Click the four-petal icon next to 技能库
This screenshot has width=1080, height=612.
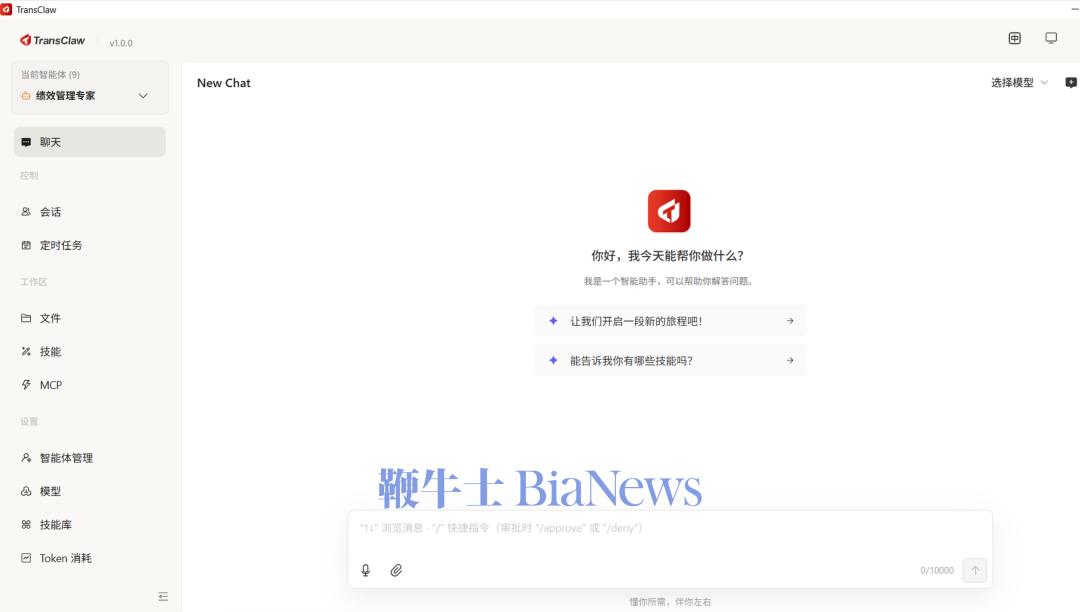(26, 525)
